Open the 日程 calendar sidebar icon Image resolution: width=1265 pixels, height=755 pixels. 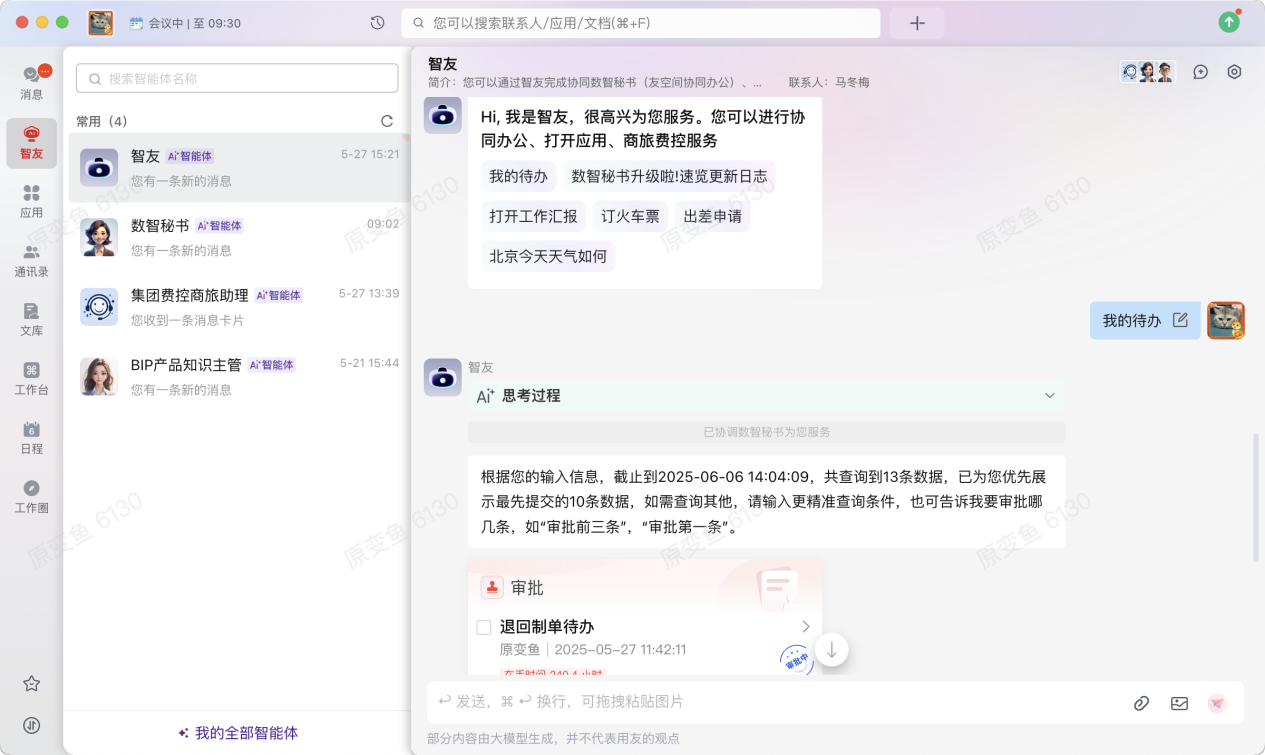click(32, 437)
